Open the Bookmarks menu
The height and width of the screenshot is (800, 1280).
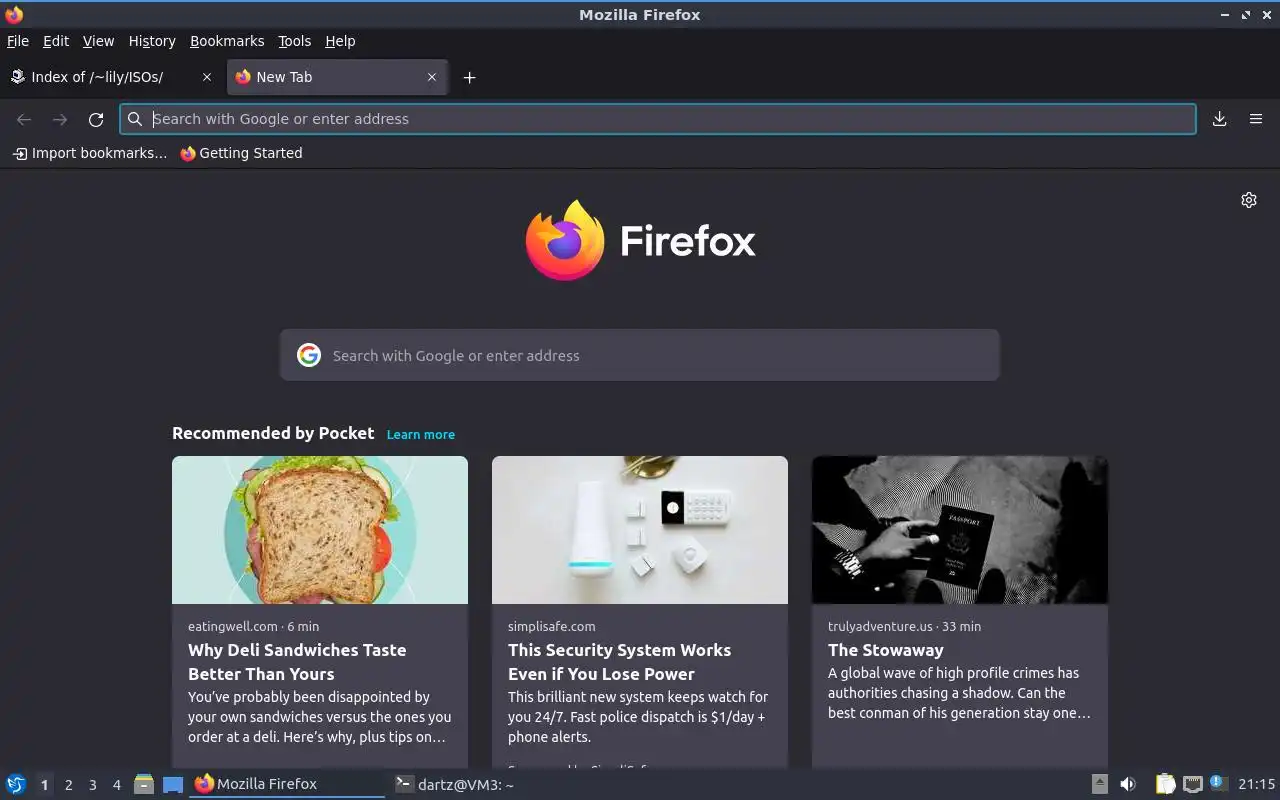(x=227, y=41)
